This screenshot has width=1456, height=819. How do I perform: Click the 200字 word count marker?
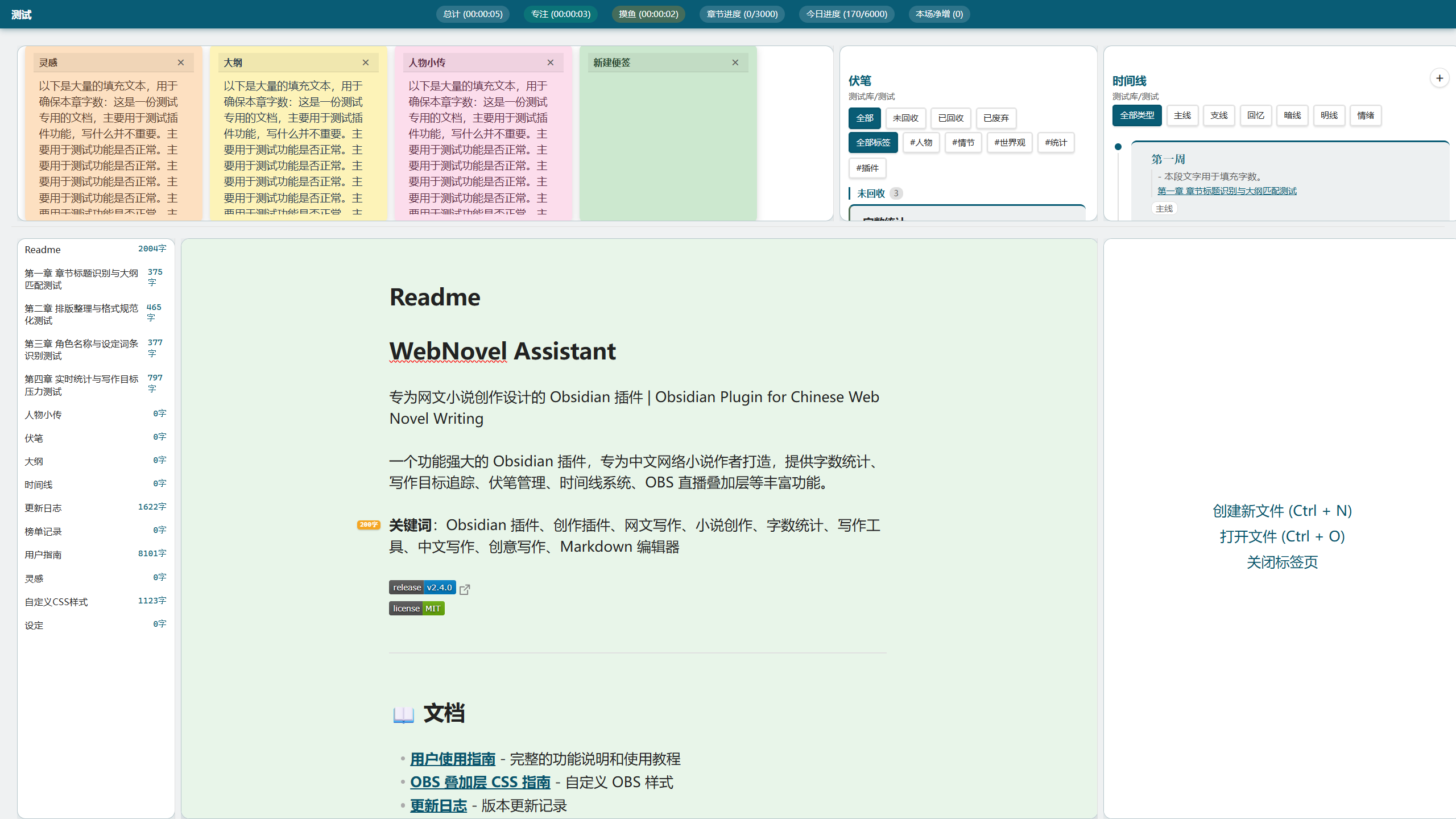click(x=369, y=525)
